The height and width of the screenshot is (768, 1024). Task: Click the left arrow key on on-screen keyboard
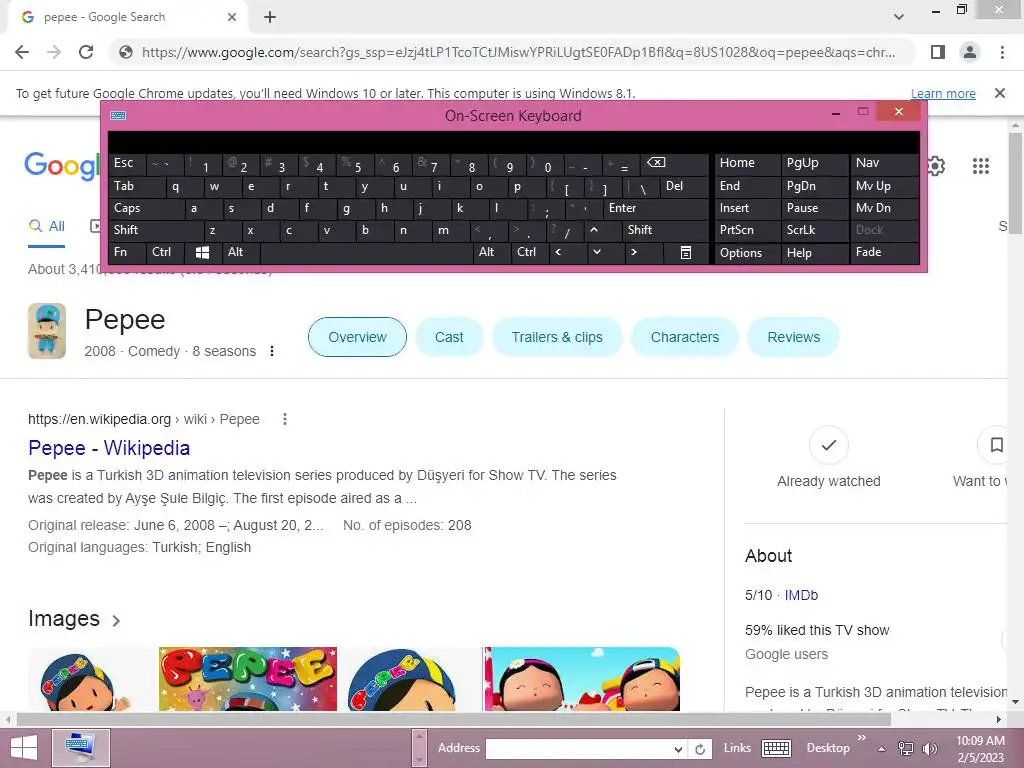click(x=558, y=252)
